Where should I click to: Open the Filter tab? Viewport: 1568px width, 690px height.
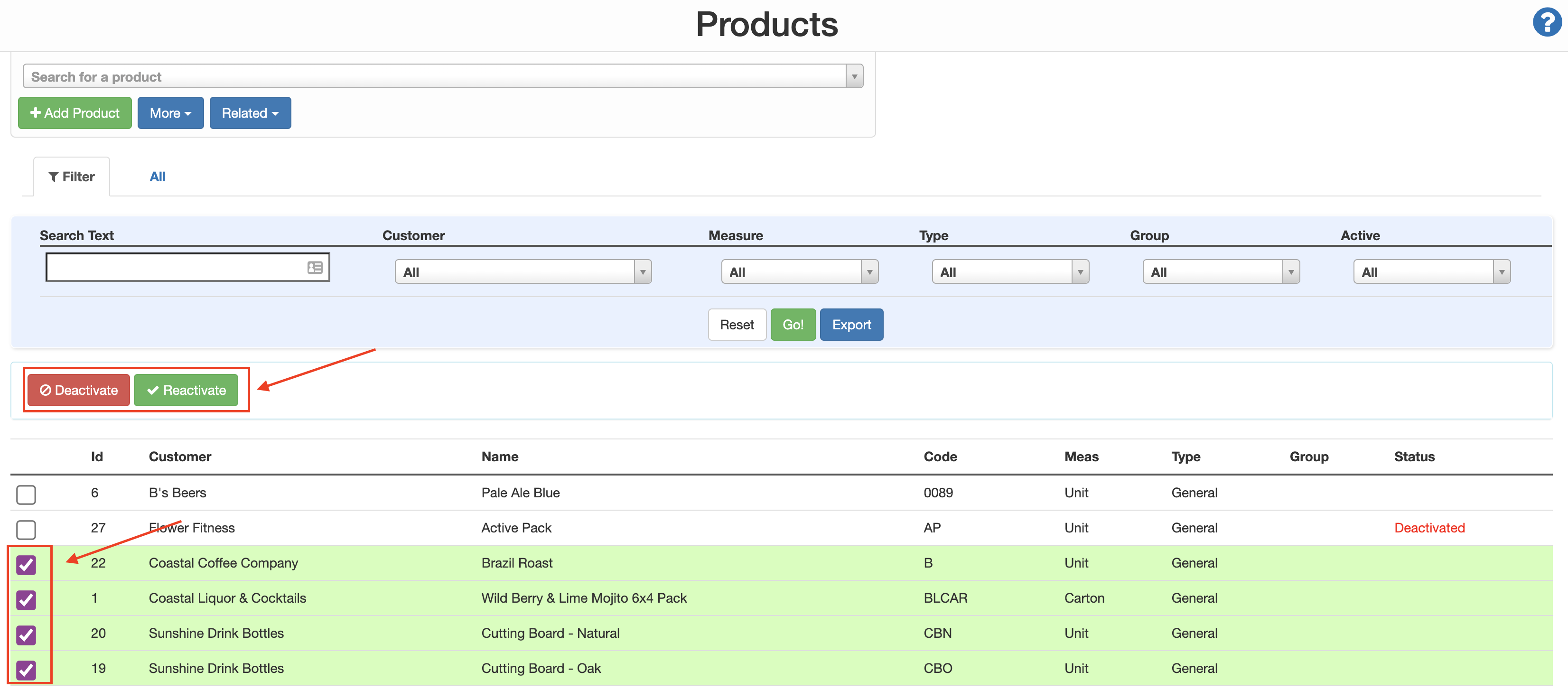[x=72, y=177]
